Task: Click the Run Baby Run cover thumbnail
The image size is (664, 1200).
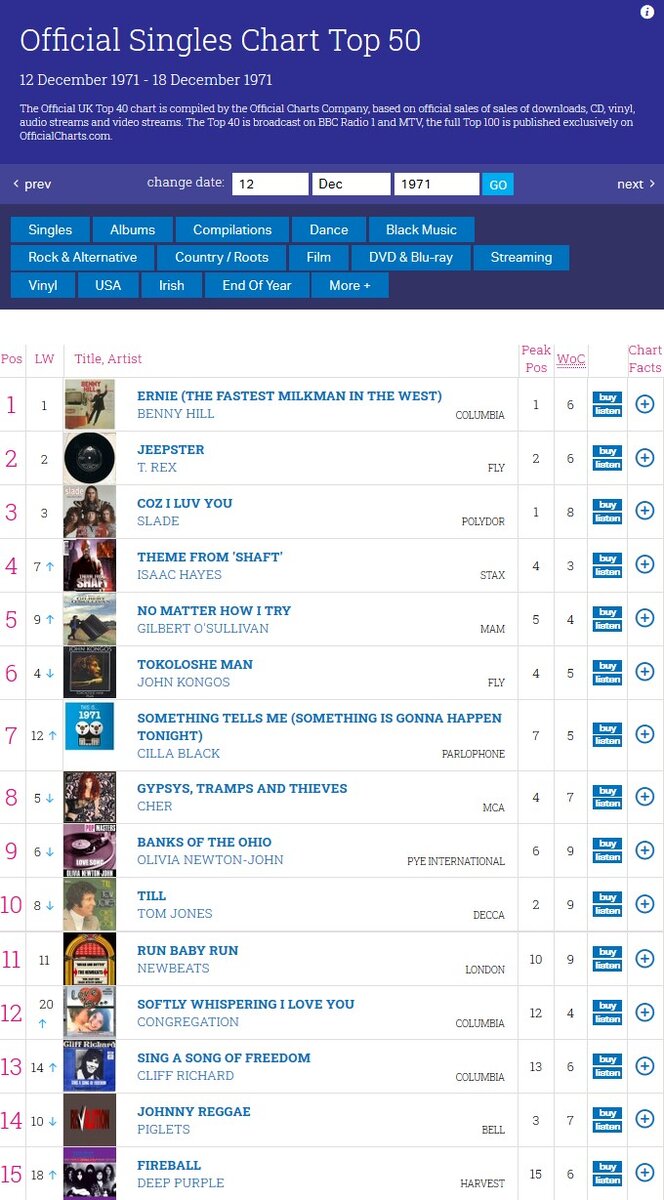Action: coord(89,959)
